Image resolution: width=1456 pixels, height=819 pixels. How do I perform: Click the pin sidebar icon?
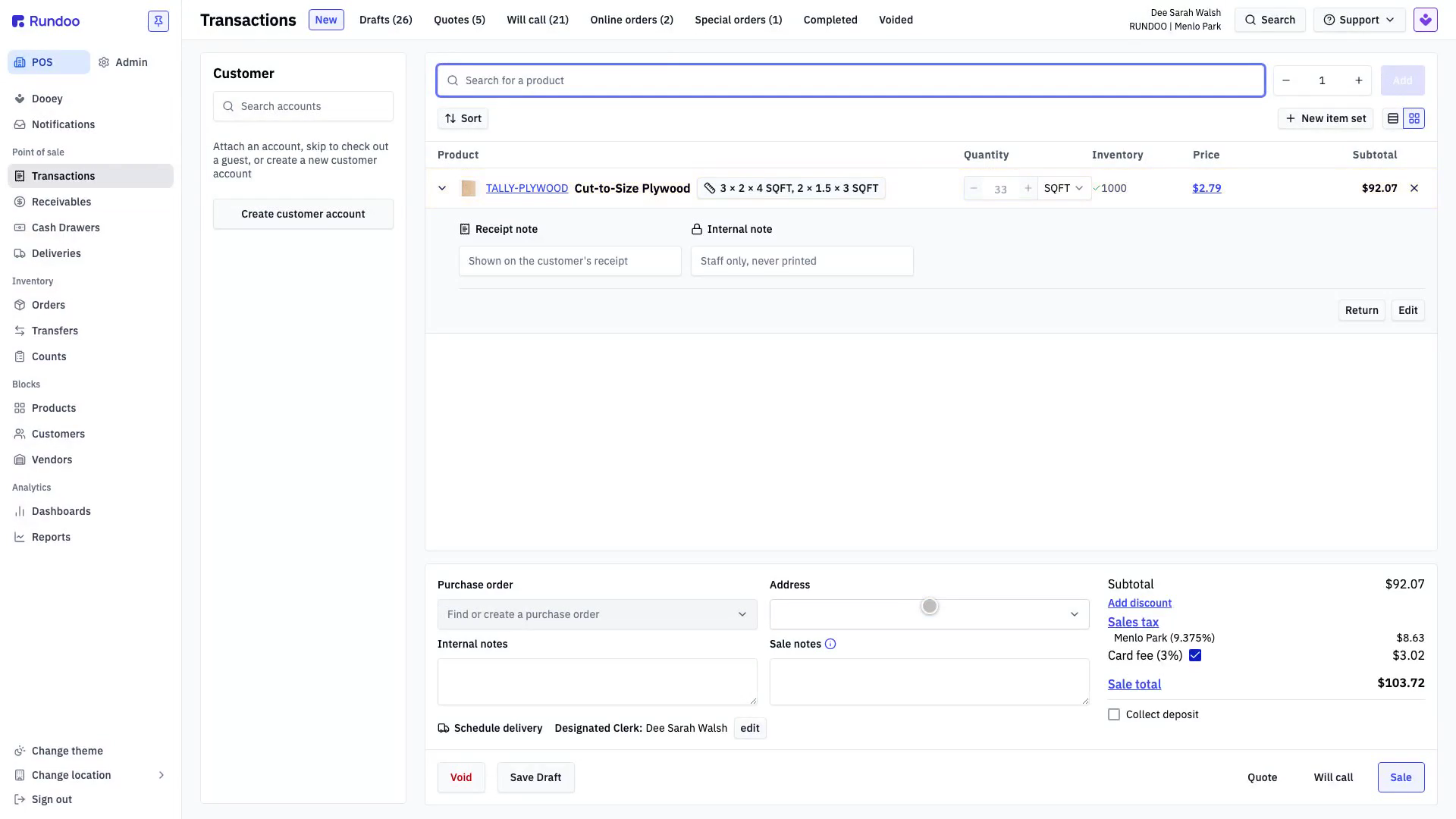[158, 20]
